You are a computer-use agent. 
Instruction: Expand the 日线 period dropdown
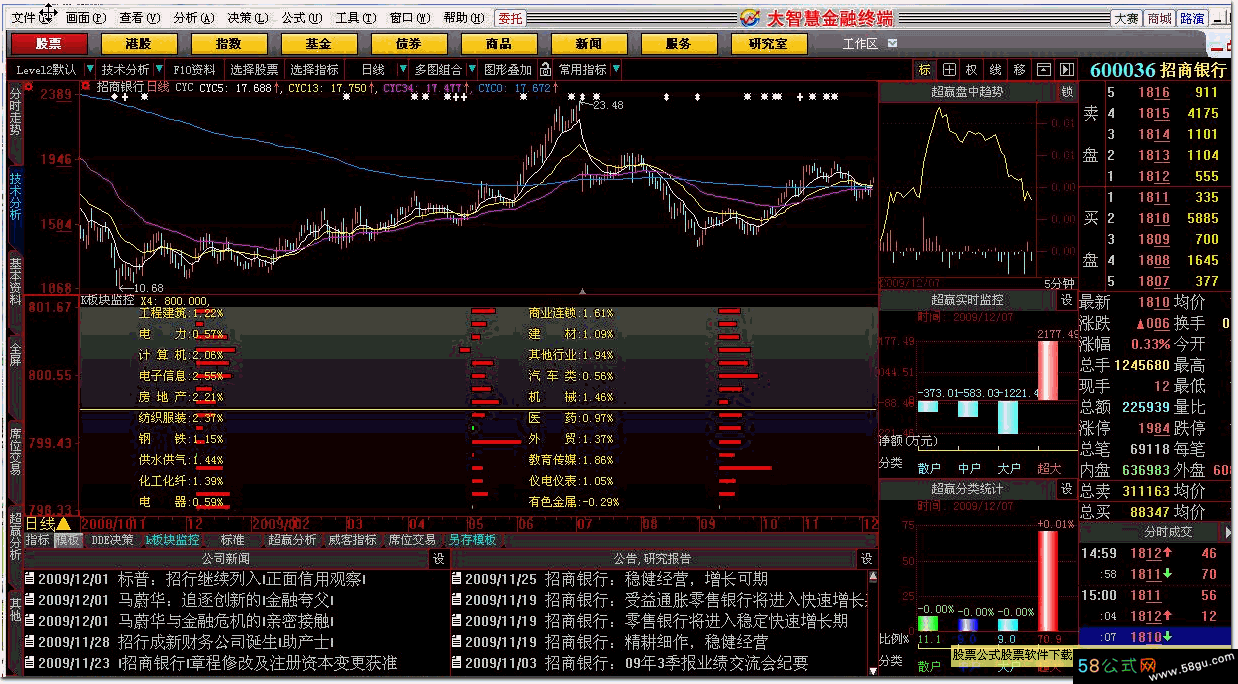[x=403, y=70]
